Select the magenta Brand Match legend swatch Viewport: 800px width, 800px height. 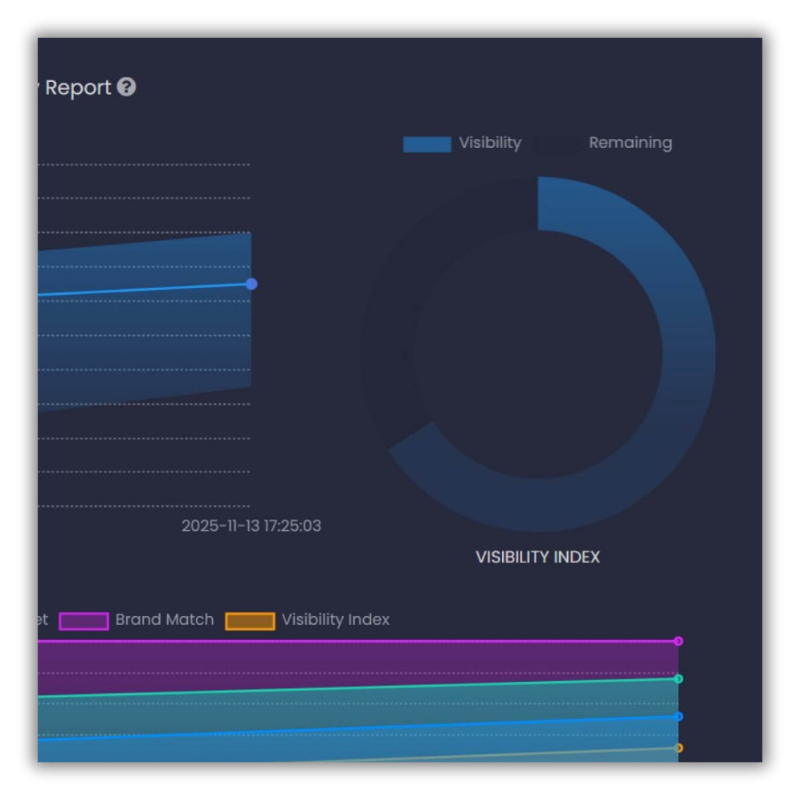point(84,620)
